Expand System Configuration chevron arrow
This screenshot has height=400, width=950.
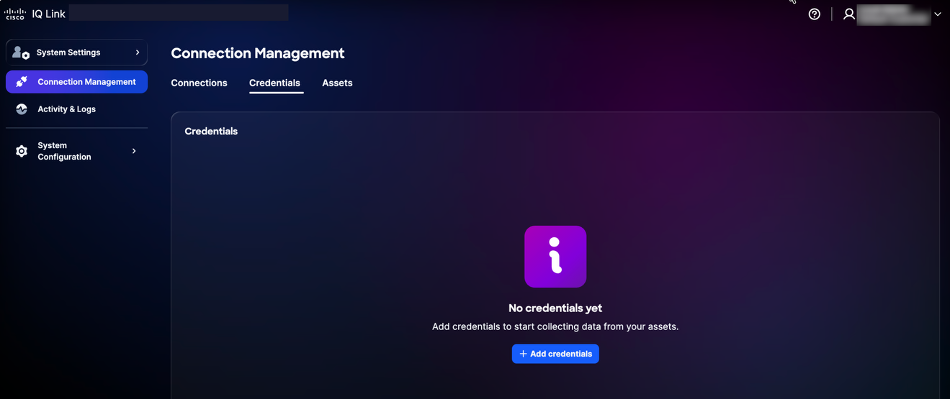134,151
